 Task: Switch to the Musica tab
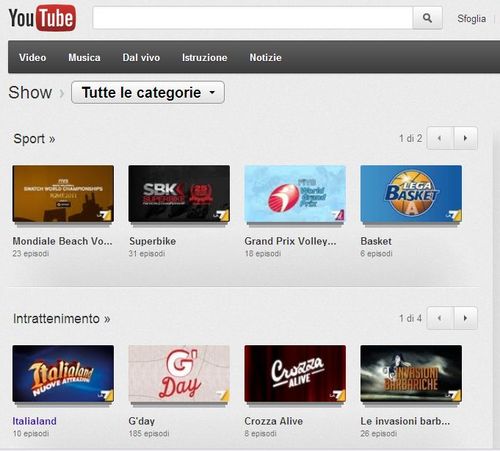pos(84,57)
